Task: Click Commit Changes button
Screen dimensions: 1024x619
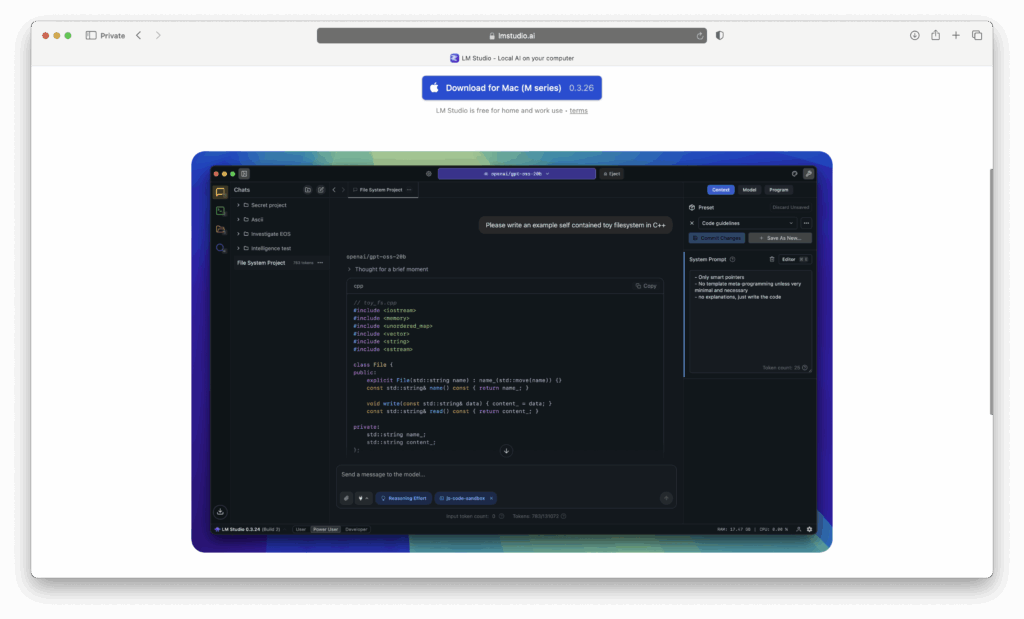Action: [x=717, y=238]
